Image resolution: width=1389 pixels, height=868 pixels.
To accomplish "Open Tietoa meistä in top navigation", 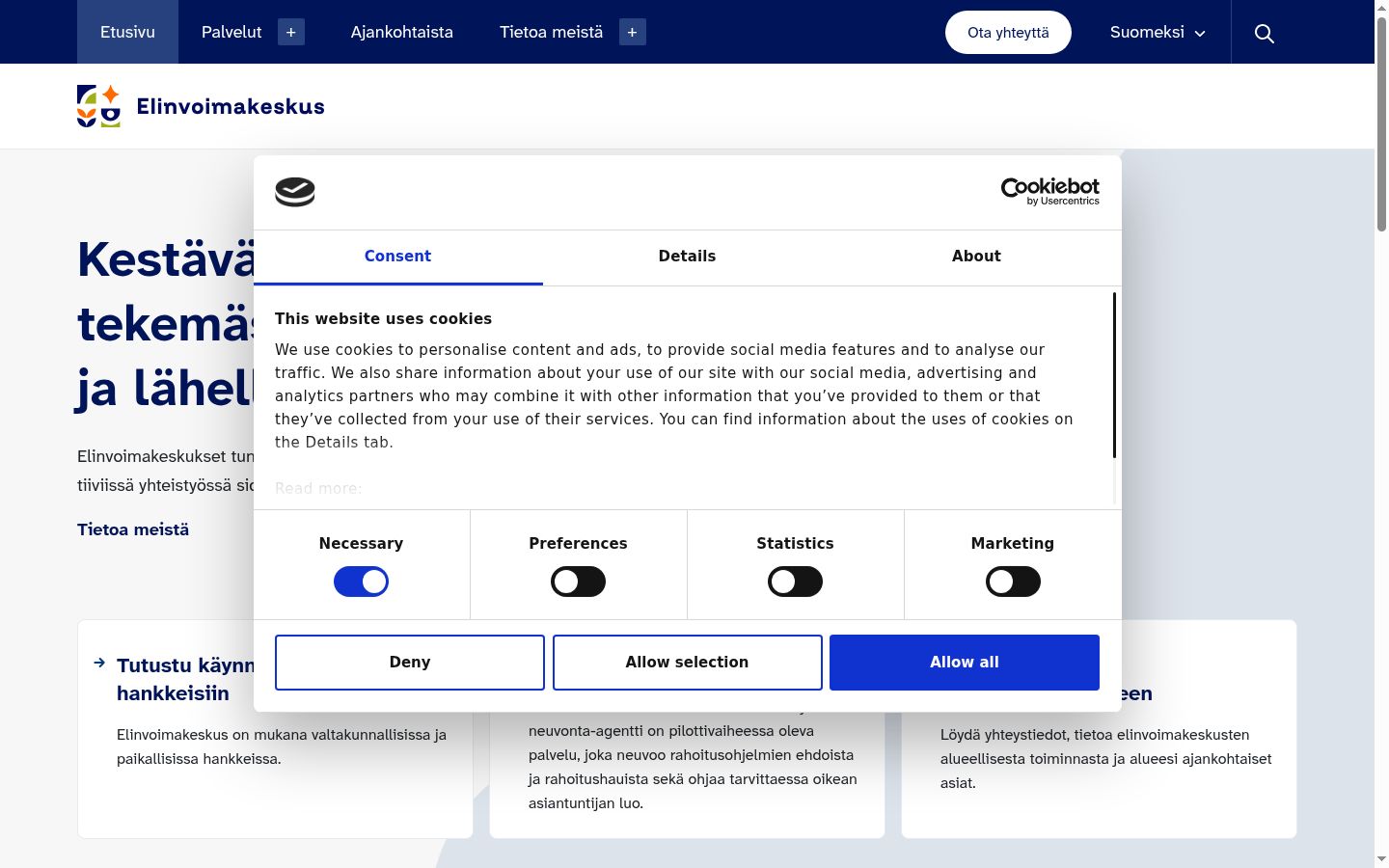I will [551, 32].
